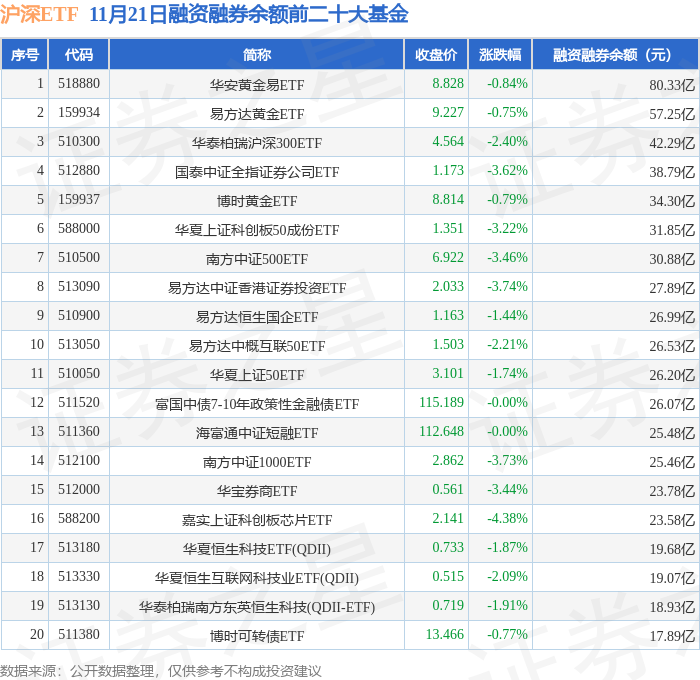
Task: Select the fund name 华安黄金易ETF
Action: coord(257,85)
